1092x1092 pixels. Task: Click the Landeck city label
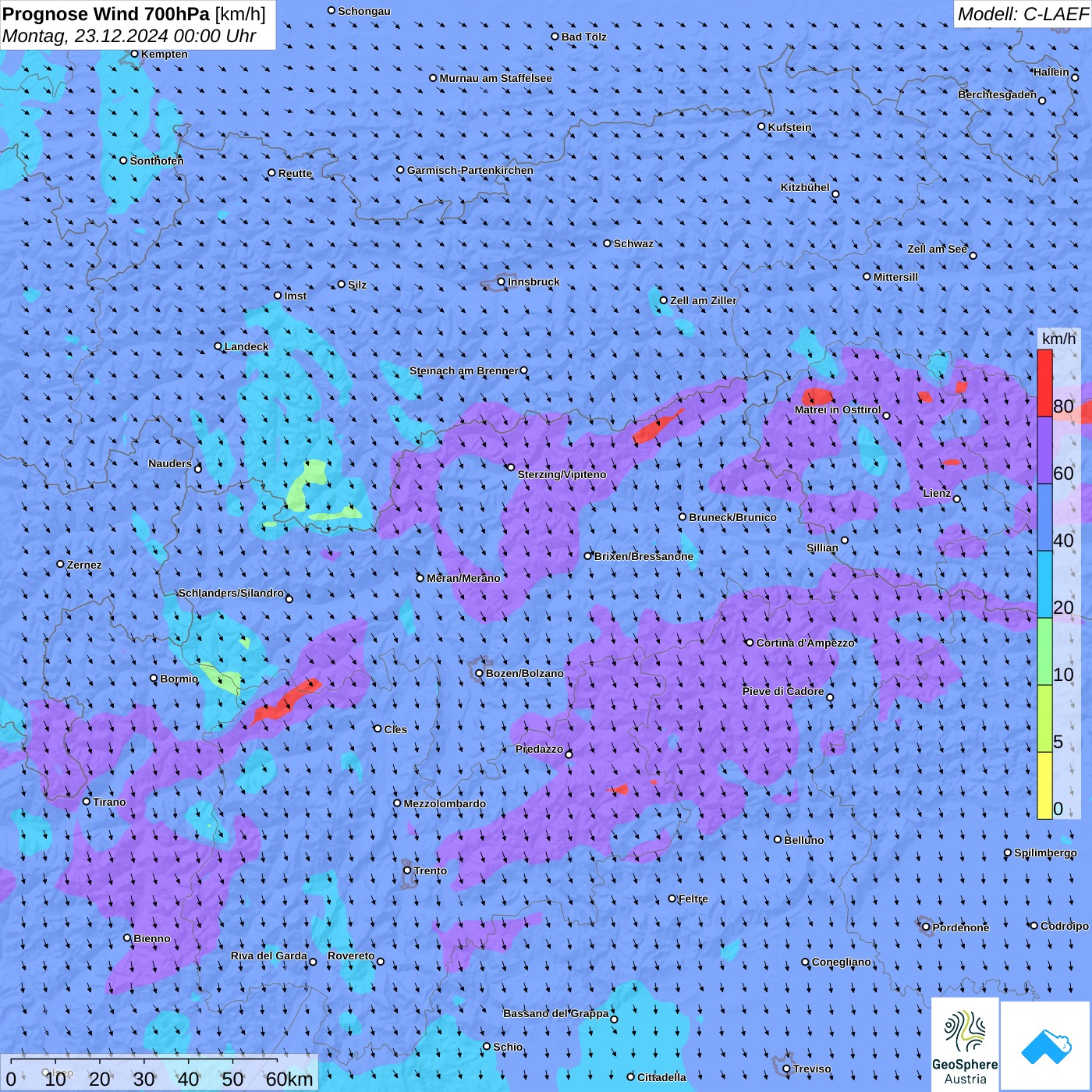click(246, 346)
